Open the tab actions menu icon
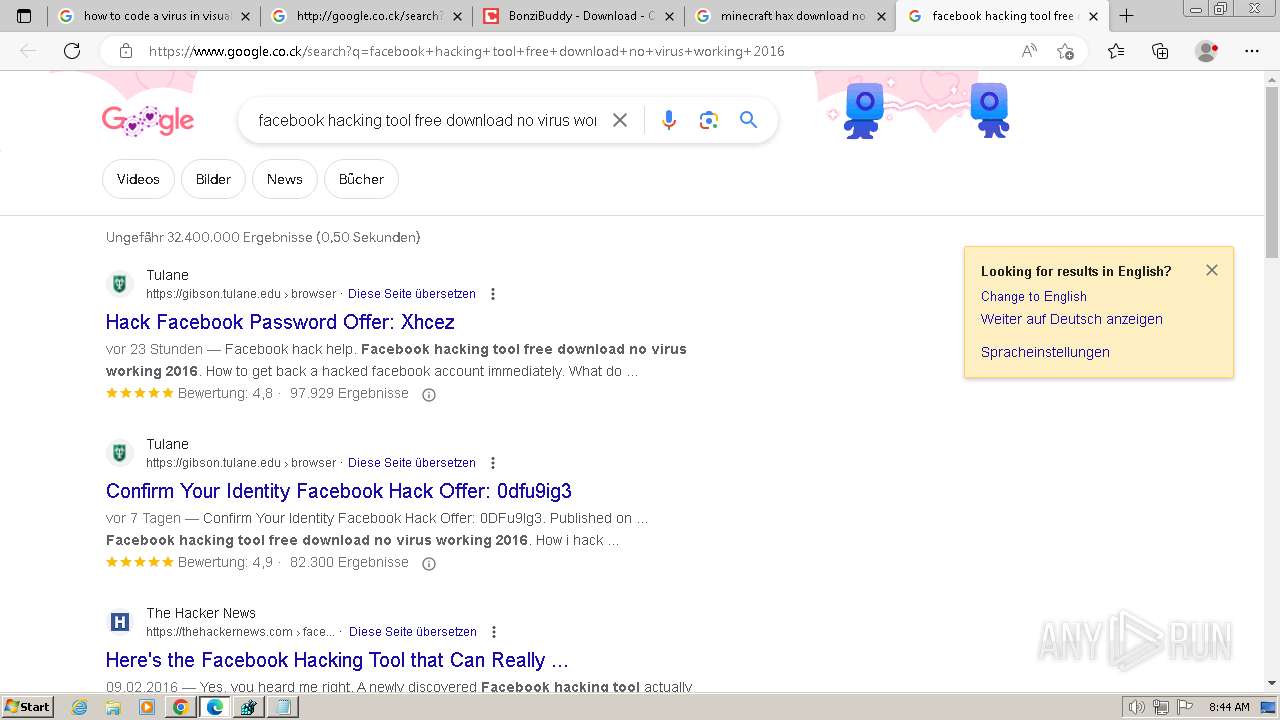This screenshot has width=1280, height=720. click(x=24, y=16)
